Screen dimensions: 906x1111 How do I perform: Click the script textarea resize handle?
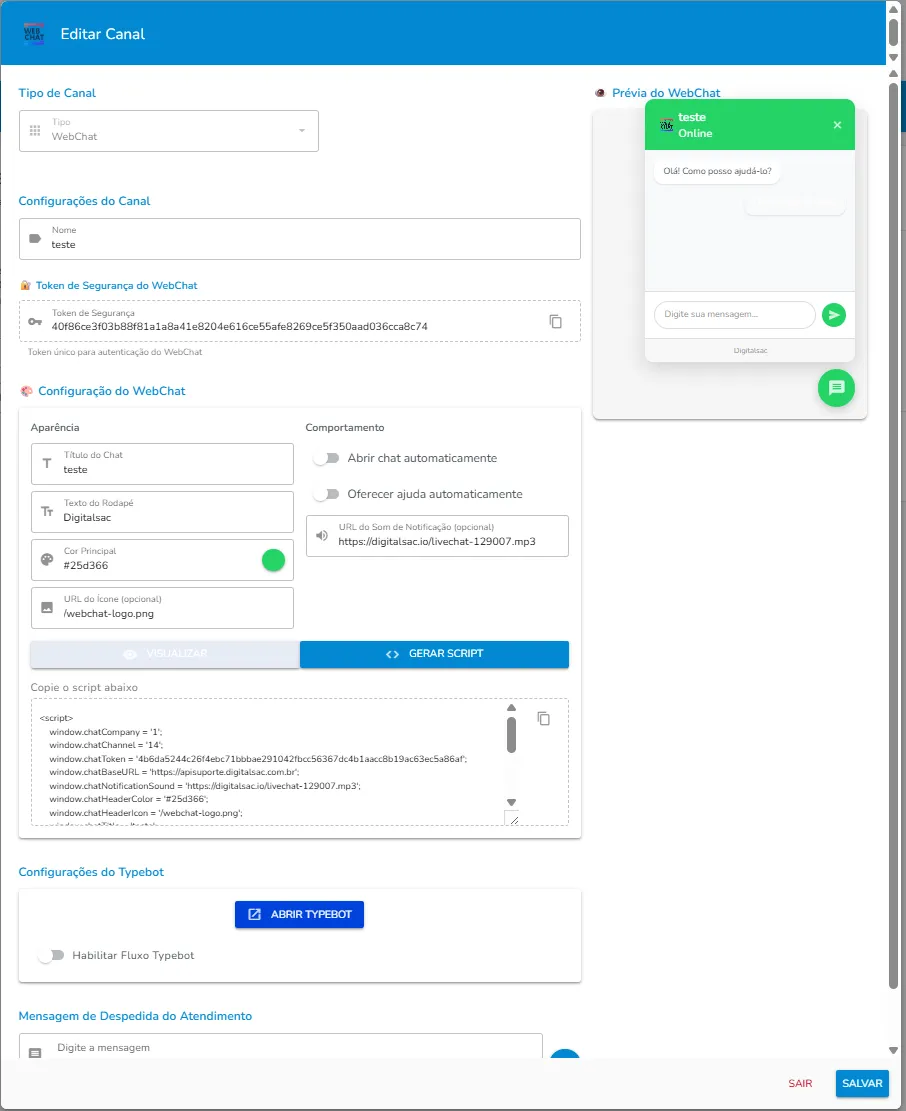click(513, 819)
